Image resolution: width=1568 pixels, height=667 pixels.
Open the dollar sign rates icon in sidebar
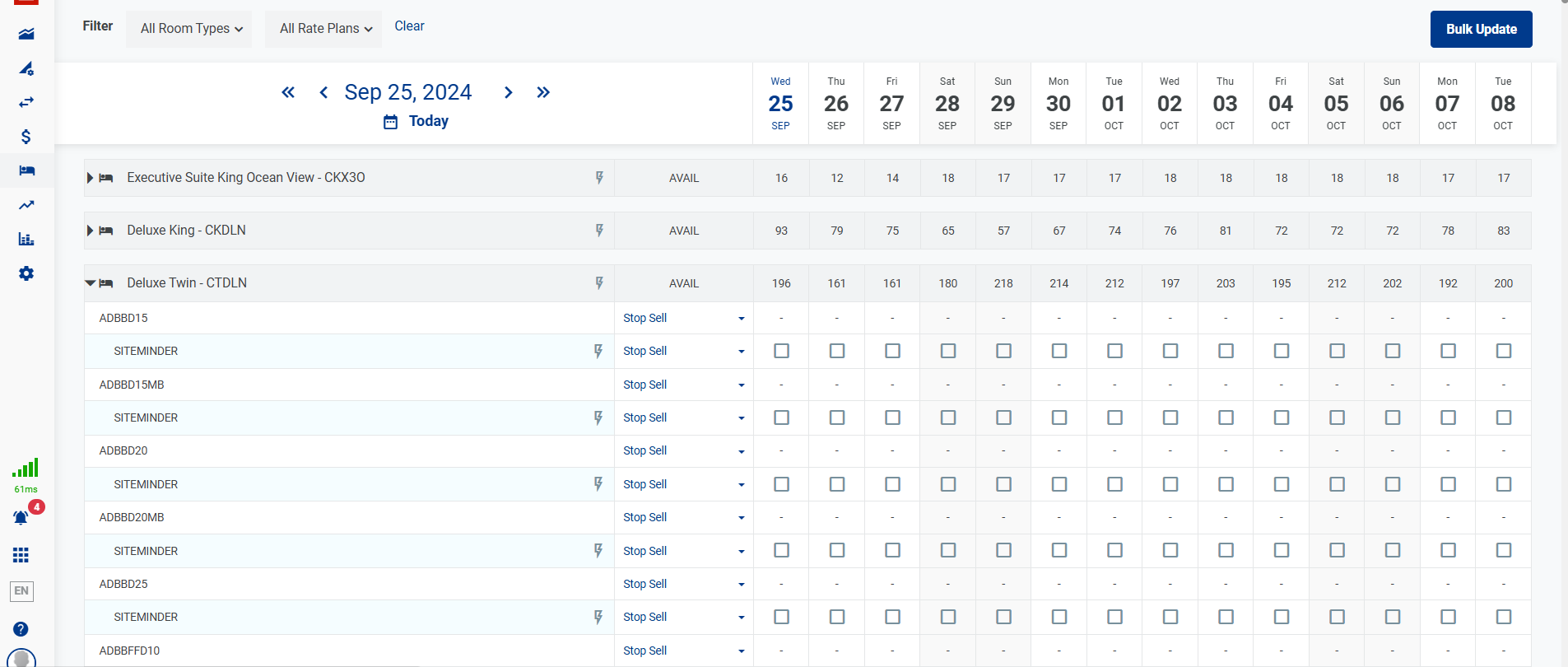click(26, 137)
